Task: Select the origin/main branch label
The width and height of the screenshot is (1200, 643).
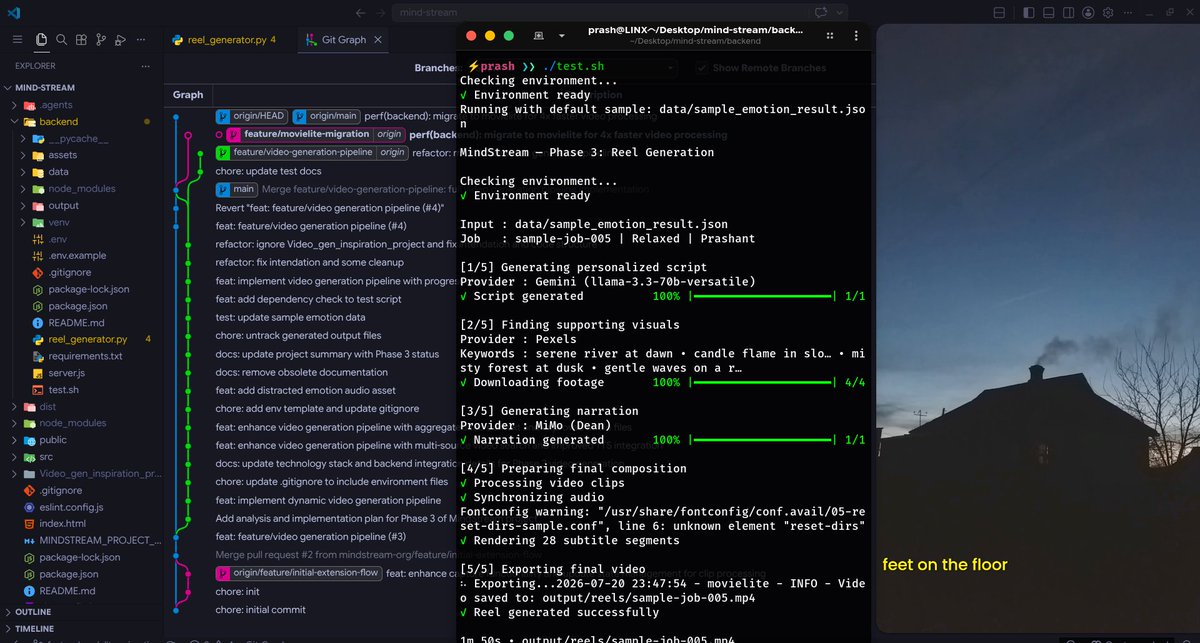Action: point(326,116)
